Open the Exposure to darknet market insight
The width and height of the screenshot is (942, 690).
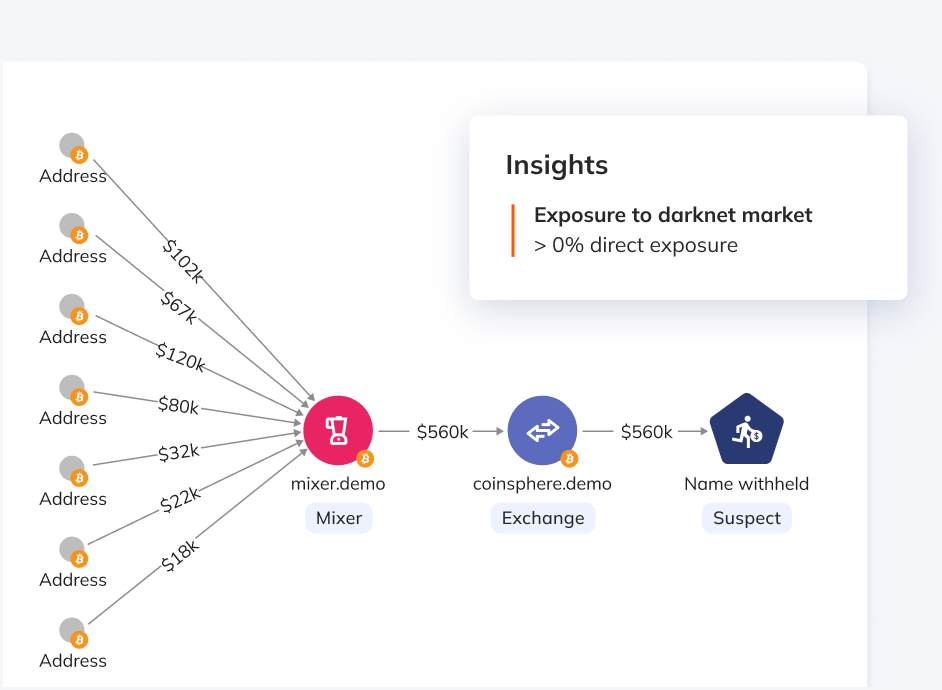[x=673, y=215]
